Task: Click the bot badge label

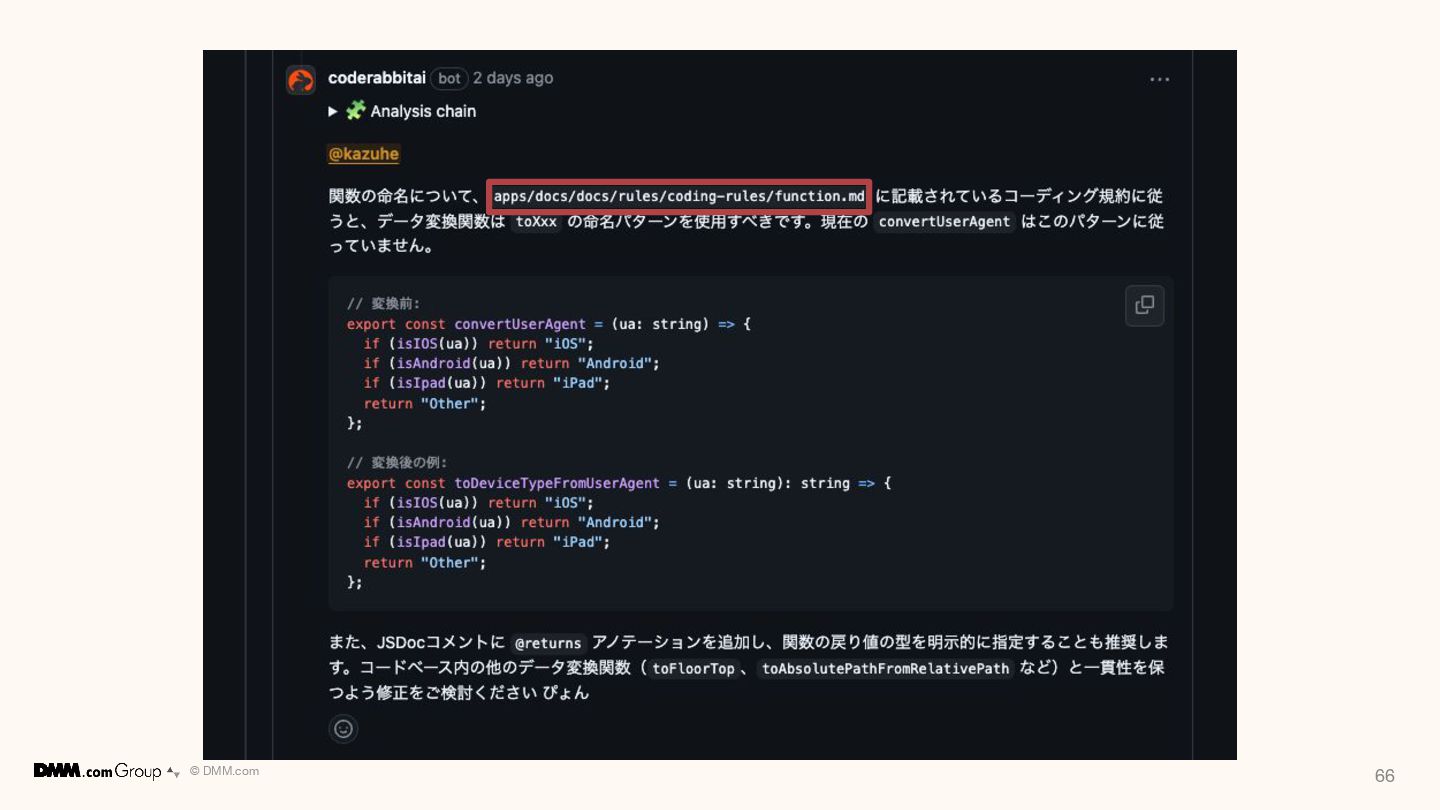Action: tap(450, 78)
